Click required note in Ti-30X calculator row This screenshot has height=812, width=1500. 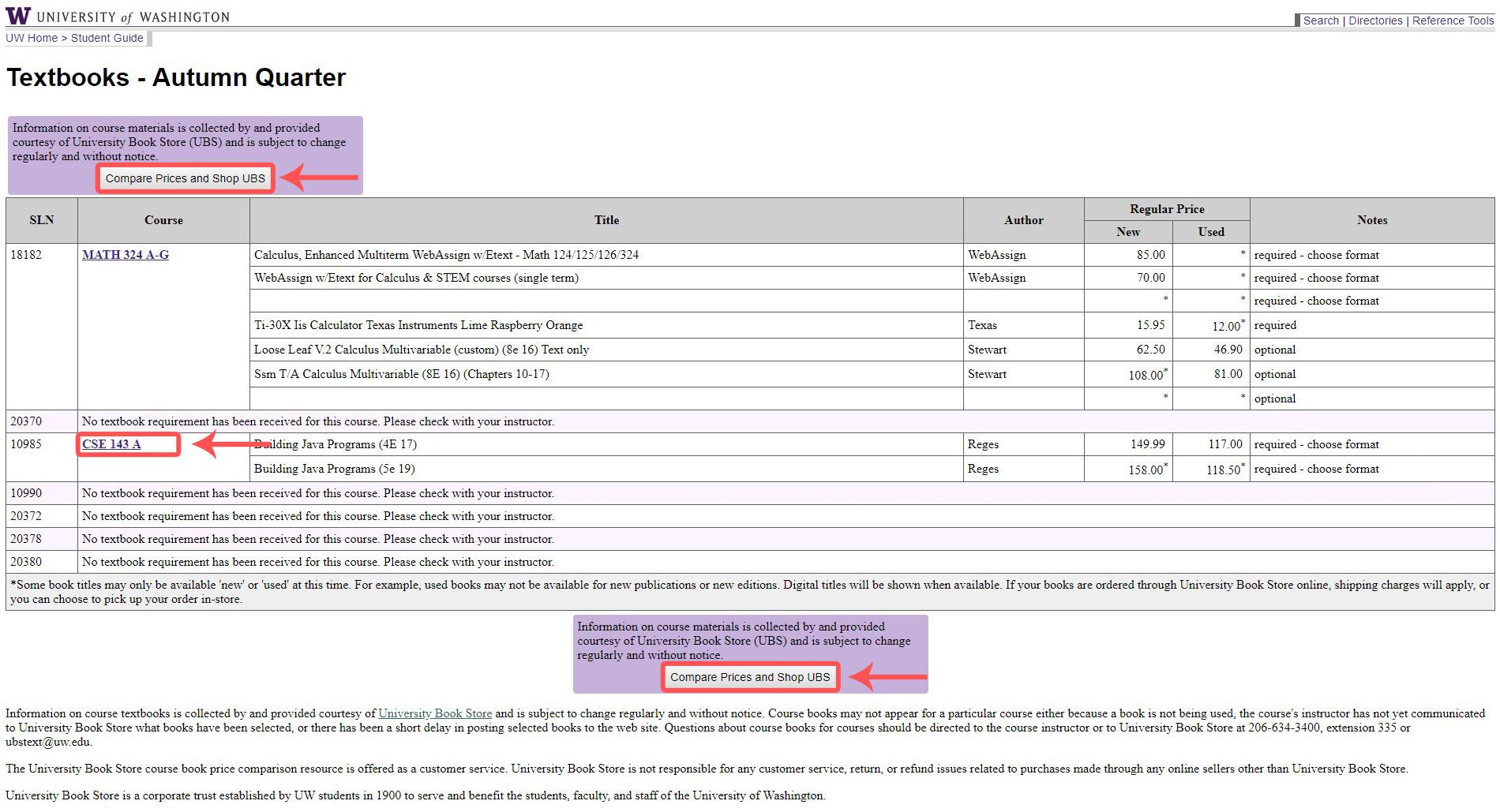pos(1275,325)
